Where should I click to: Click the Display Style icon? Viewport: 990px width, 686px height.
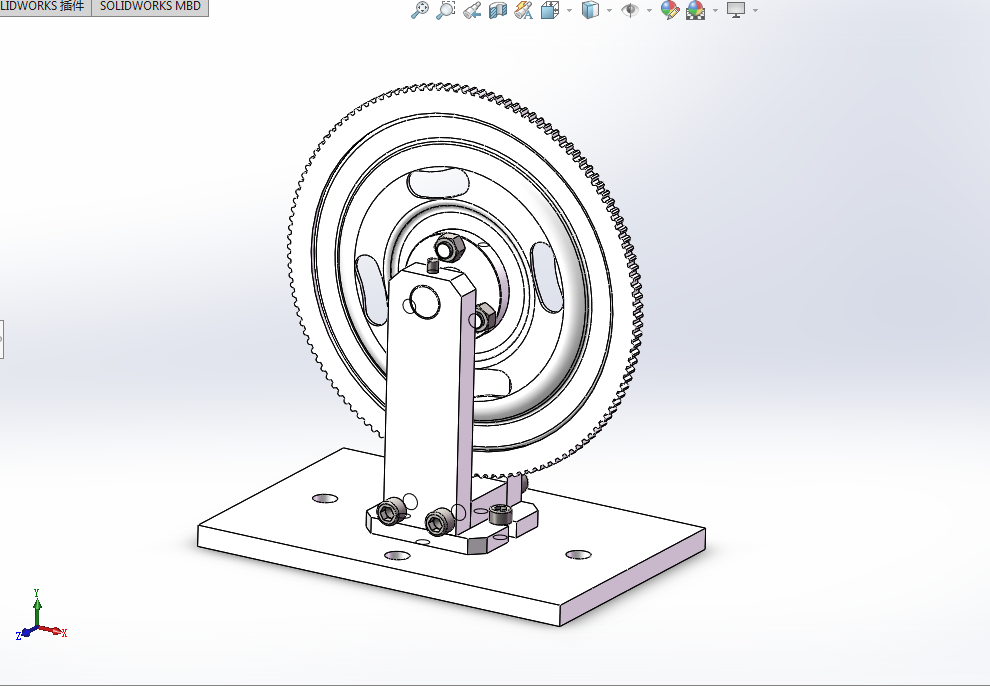(590, 9)
